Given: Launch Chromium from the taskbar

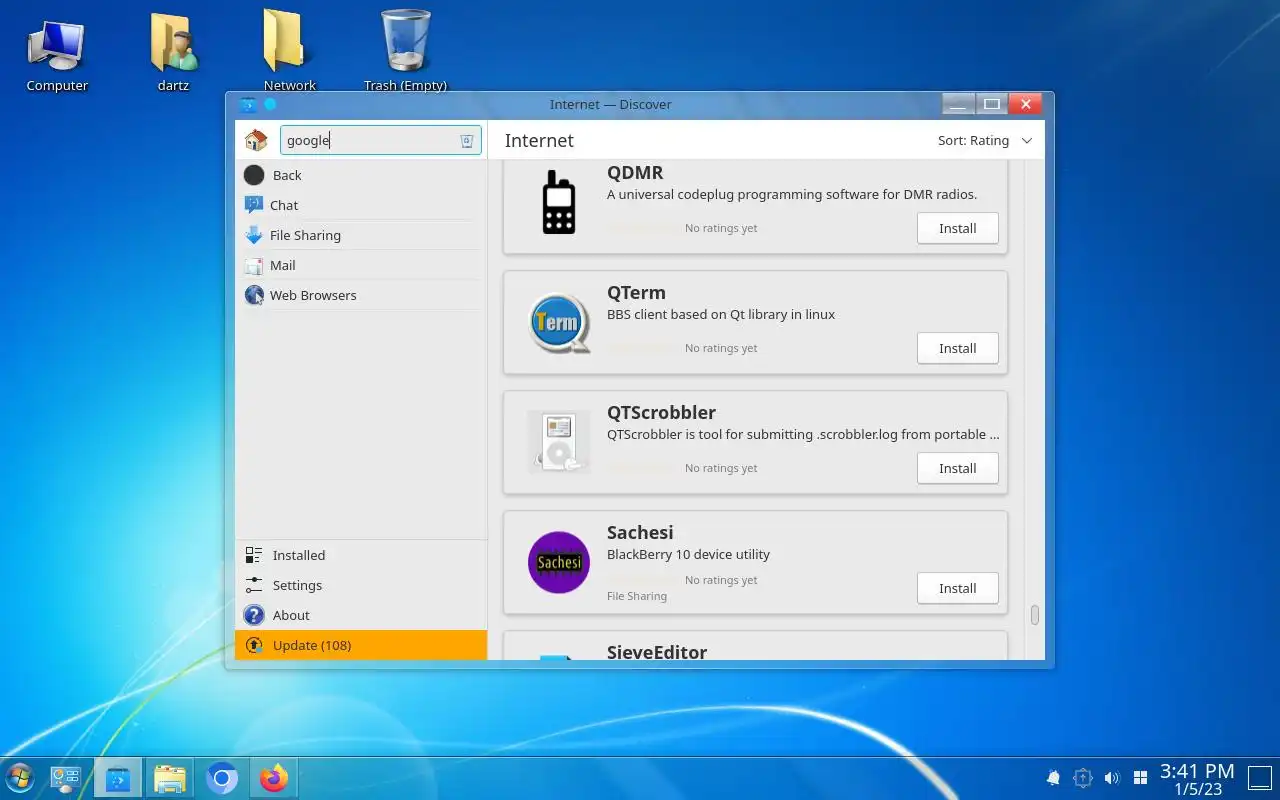Looking at the screenshot, I should 222,778.
